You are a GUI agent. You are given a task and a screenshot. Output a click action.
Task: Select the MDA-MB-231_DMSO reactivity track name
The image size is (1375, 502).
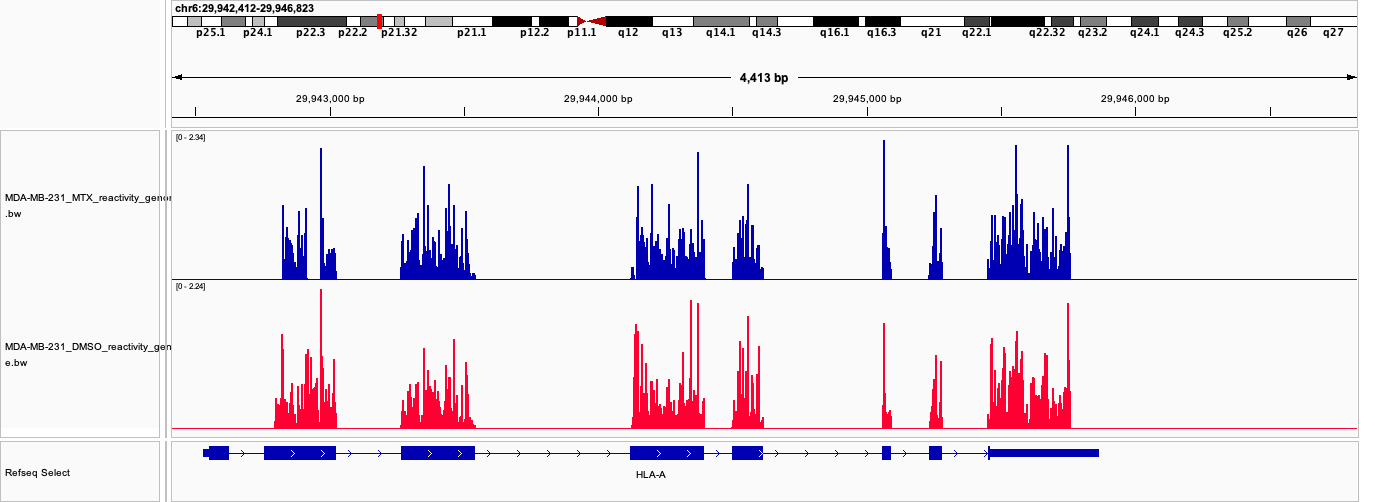tap(88, 355)
